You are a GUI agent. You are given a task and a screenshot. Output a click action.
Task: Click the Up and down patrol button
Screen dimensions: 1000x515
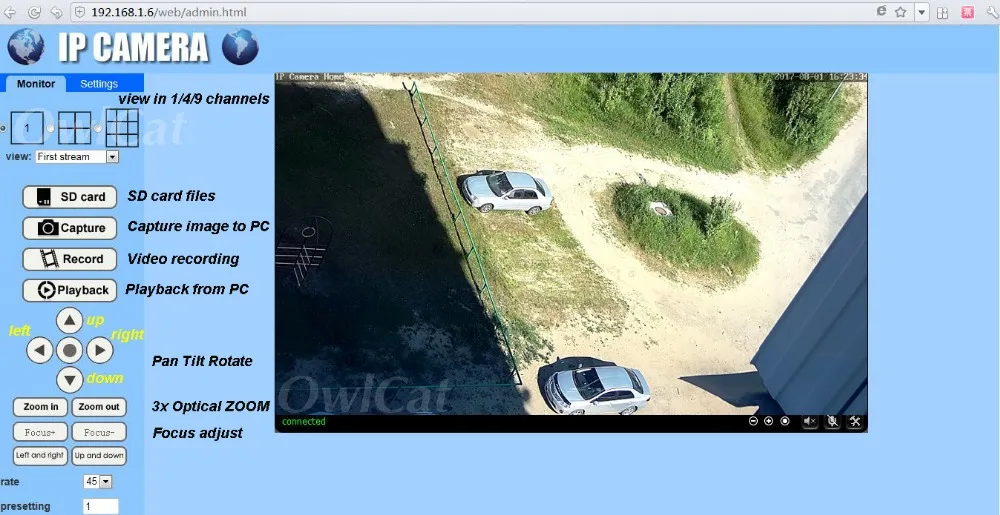point(99,456)
